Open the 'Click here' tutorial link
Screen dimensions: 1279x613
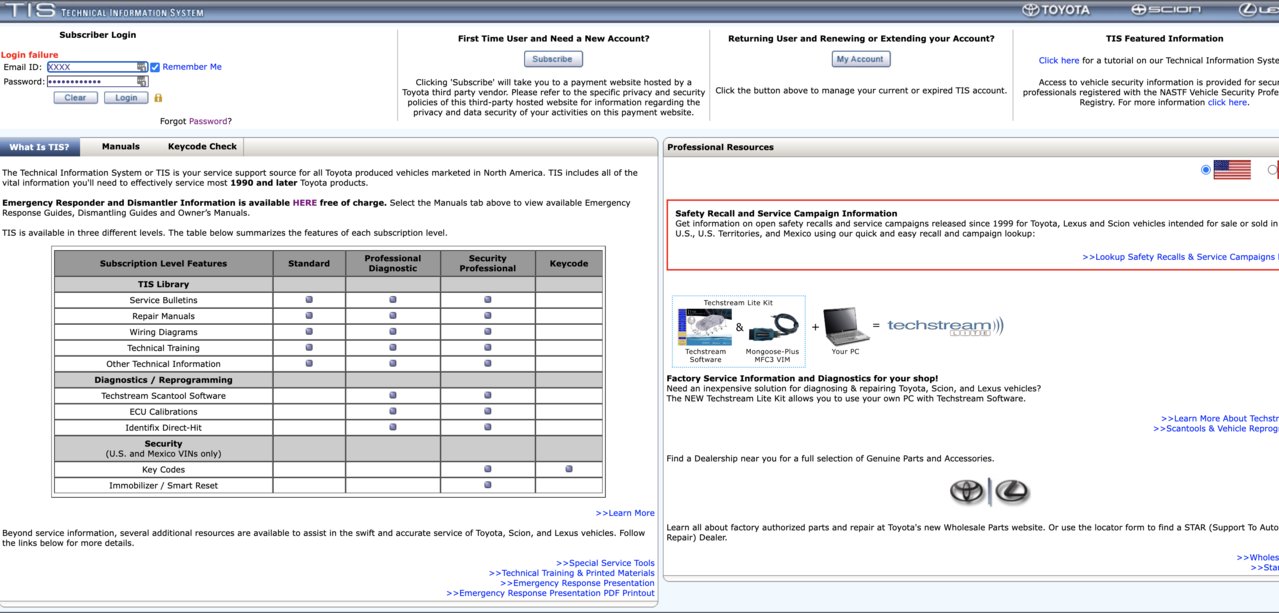(x=1059, y=60)
